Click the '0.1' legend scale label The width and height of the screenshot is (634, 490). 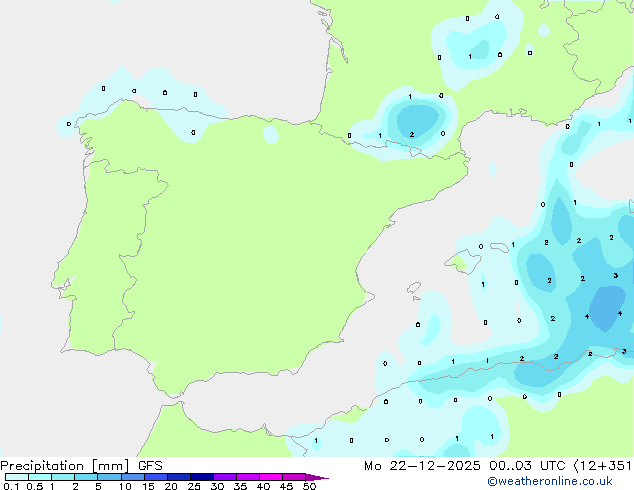click(9, 486)
